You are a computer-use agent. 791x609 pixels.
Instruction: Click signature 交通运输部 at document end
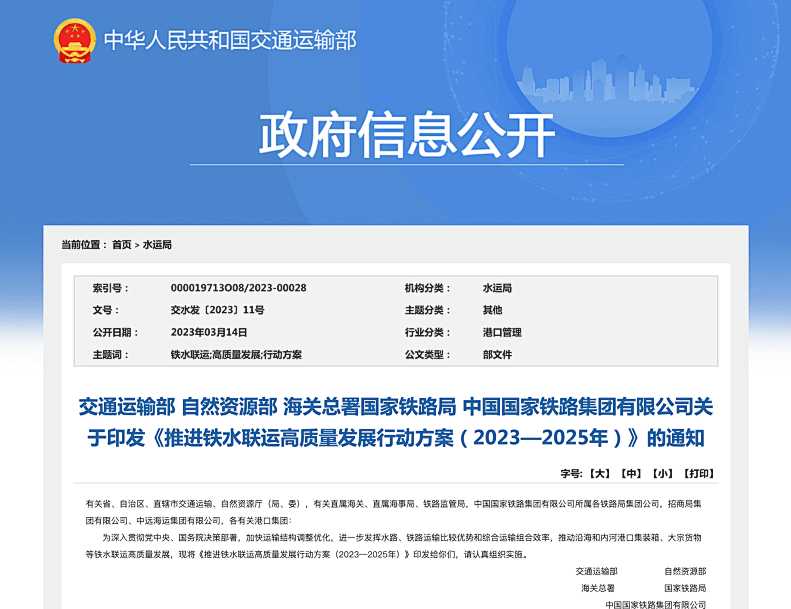click(596, 571)
